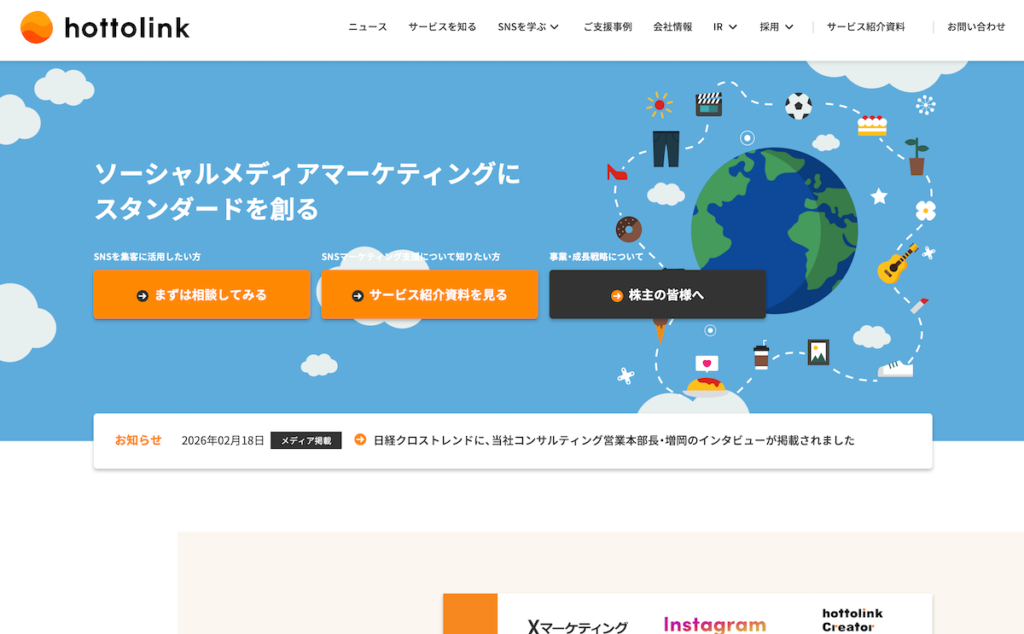1024x634 pixels.
Task: Open ご支援事例 in the navigation
Action: tap(607, 27)
